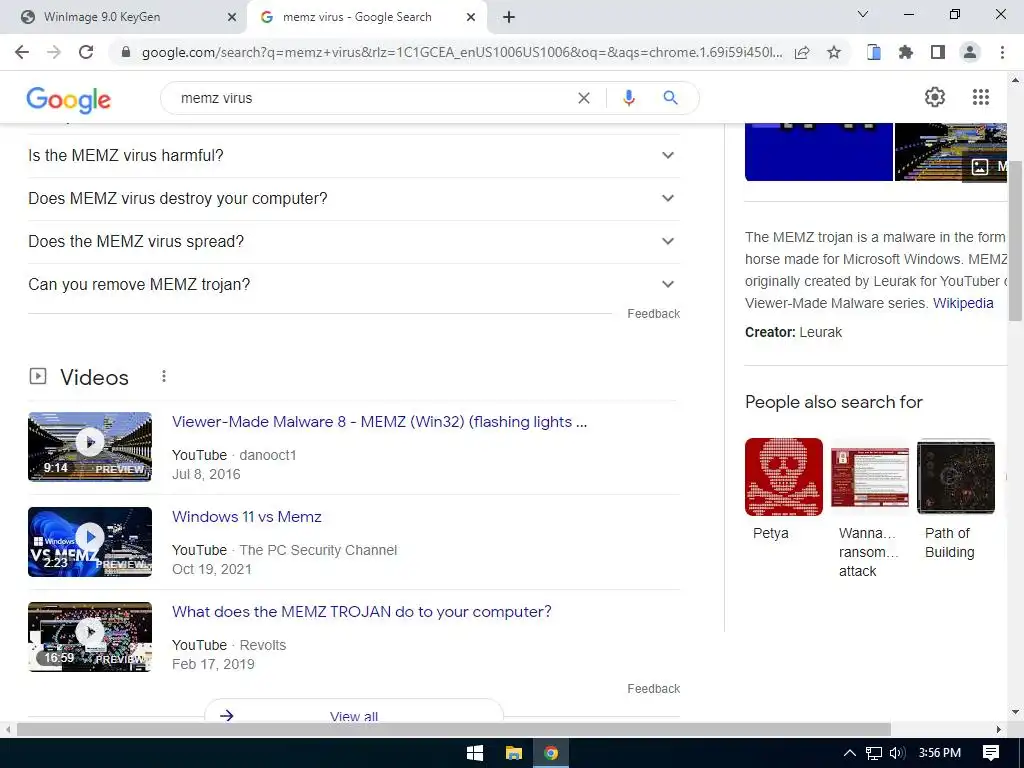Close the WinImage 9.0 KeyGen tab

pos(232,18)
